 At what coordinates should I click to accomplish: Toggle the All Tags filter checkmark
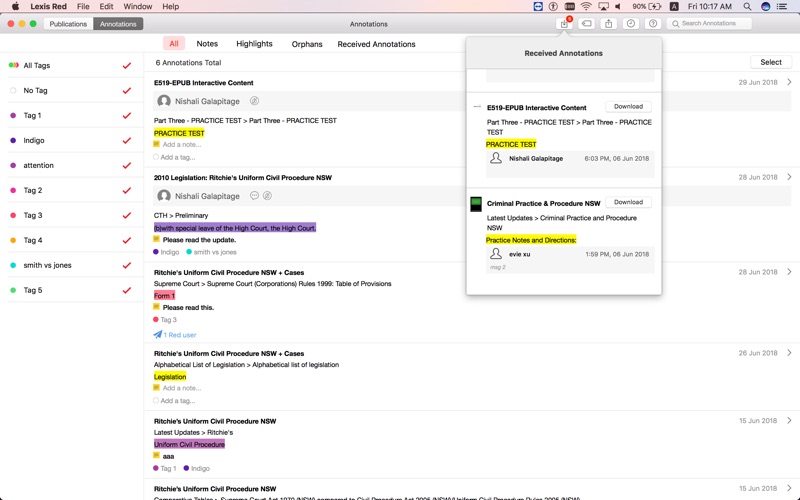127,65
